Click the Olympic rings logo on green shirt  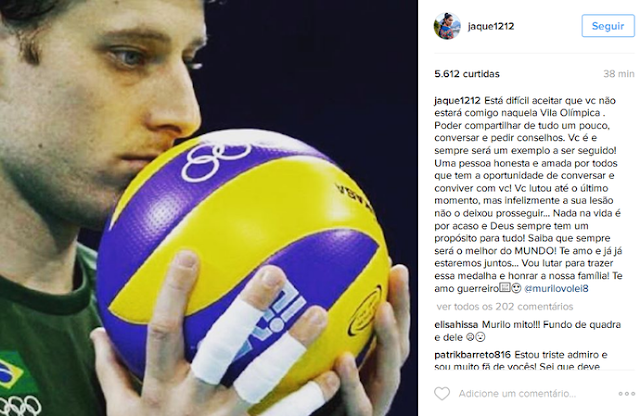tap(19, 405)
